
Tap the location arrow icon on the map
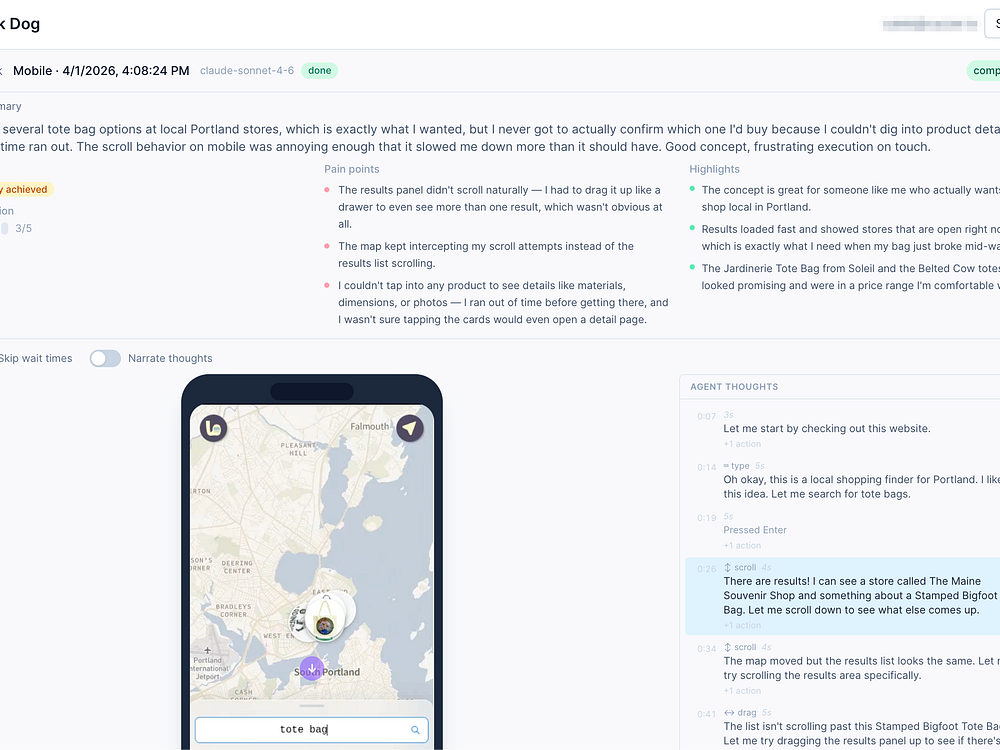pyautogui.click(x=409, y=428)
